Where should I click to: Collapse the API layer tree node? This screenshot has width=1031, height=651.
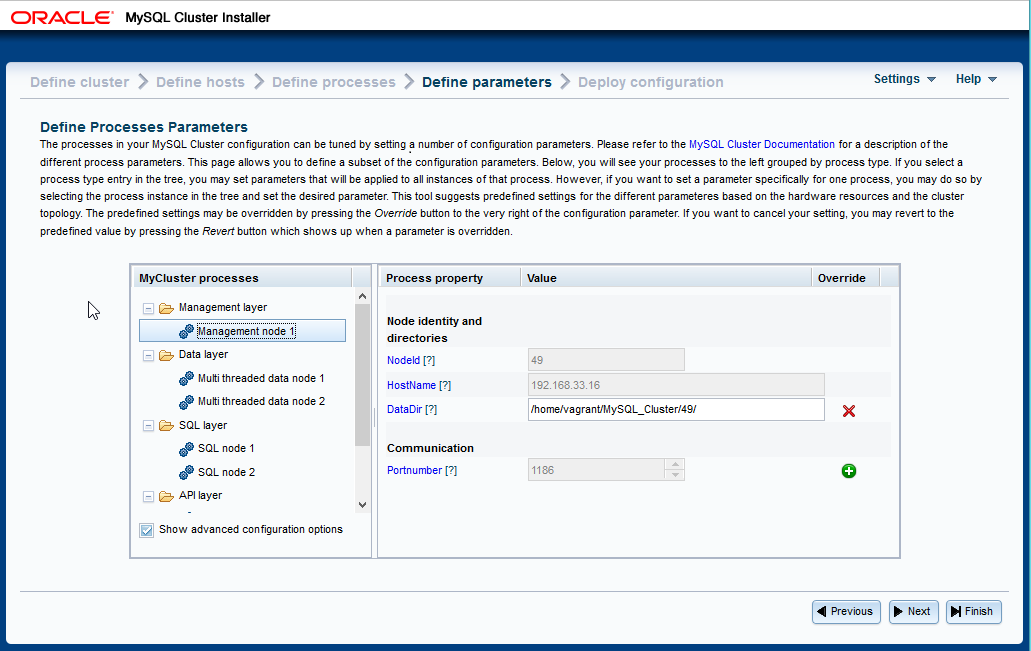[x=149, y=496]
